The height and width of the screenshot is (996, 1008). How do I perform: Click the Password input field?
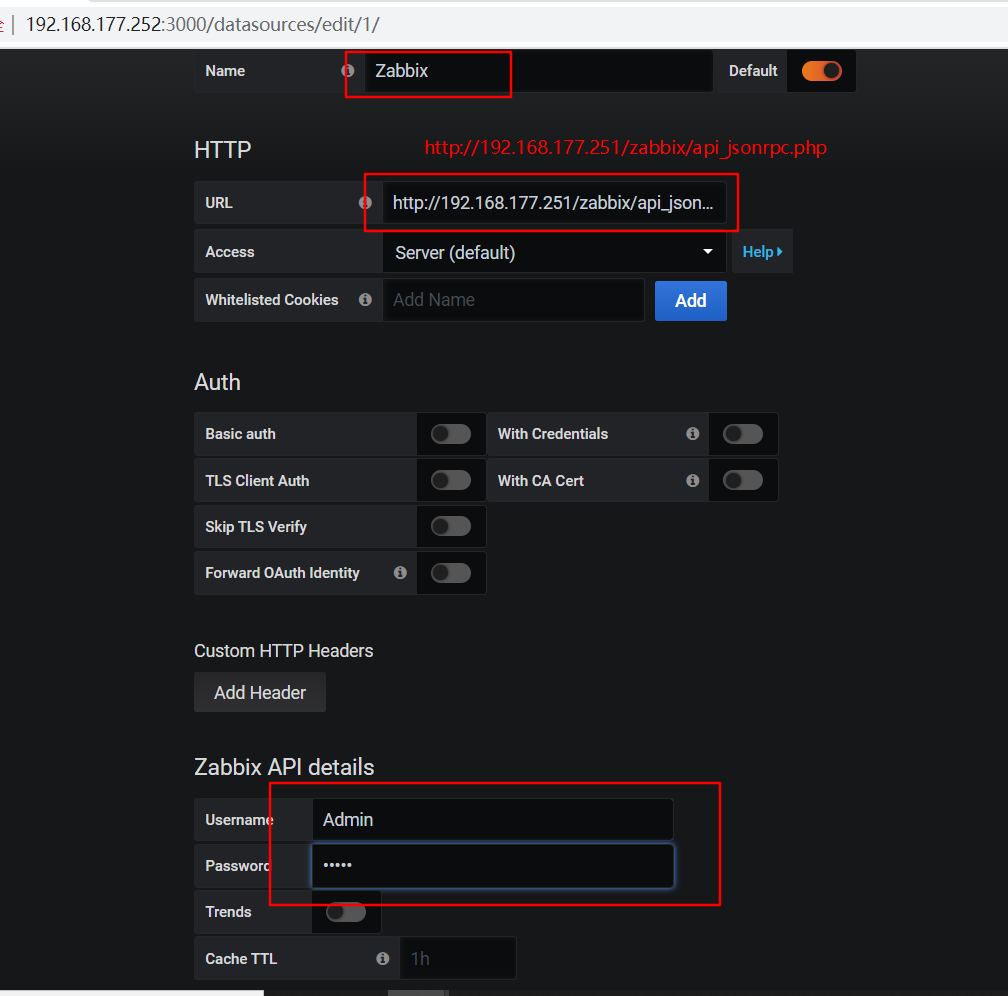click(492, 865)
